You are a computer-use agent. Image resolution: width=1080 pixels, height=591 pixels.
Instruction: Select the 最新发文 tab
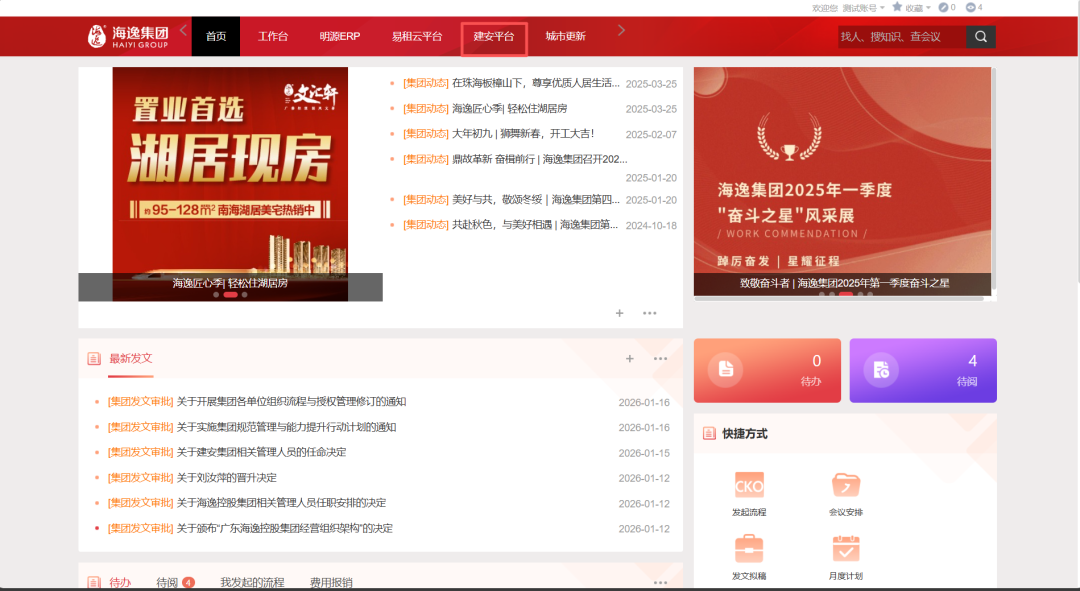(x=131, y=358)
